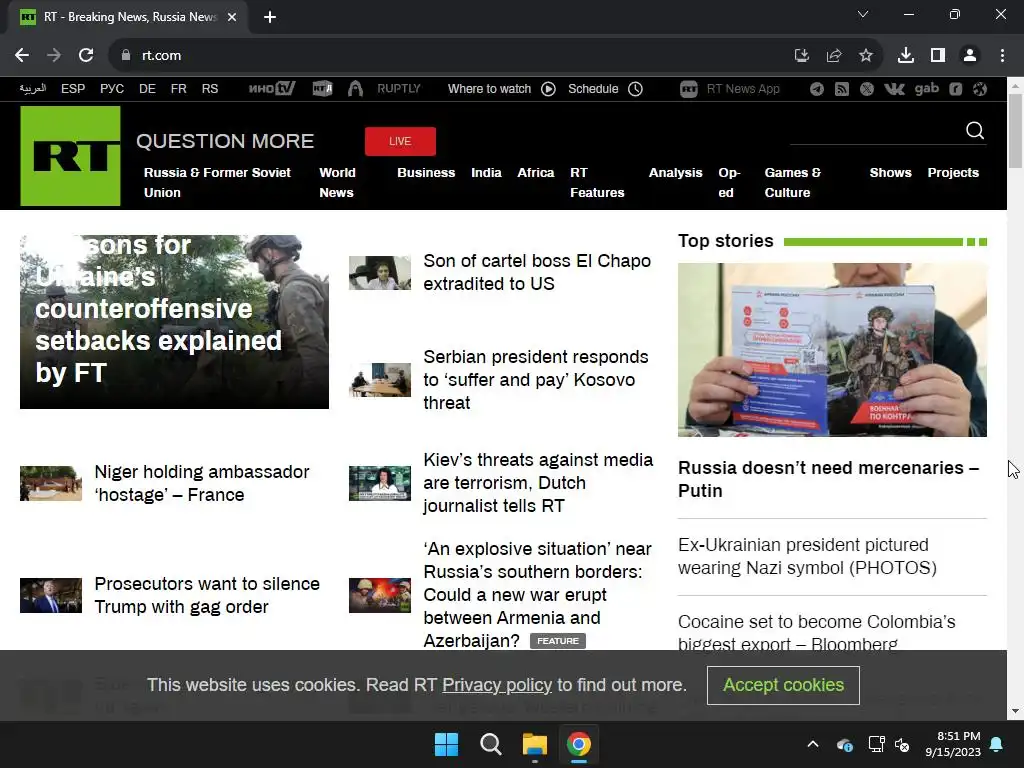Open the Business section

(426, 172)
